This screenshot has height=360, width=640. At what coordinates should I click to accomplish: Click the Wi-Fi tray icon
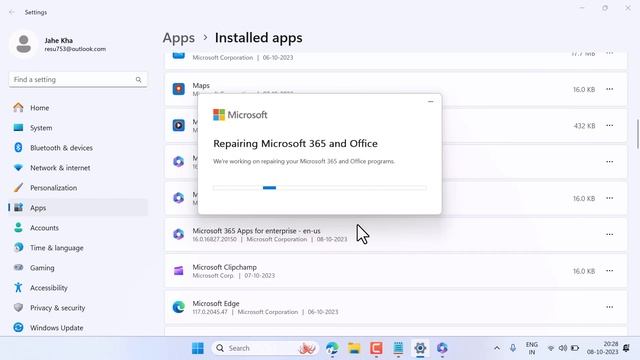click(x=551, y=348)
